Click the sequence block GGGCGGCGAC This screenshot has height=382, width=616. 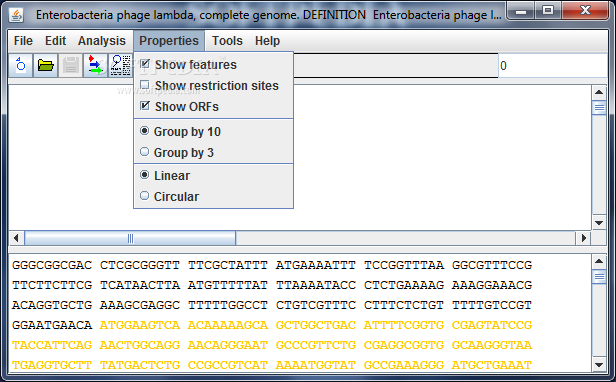[52, 265]
